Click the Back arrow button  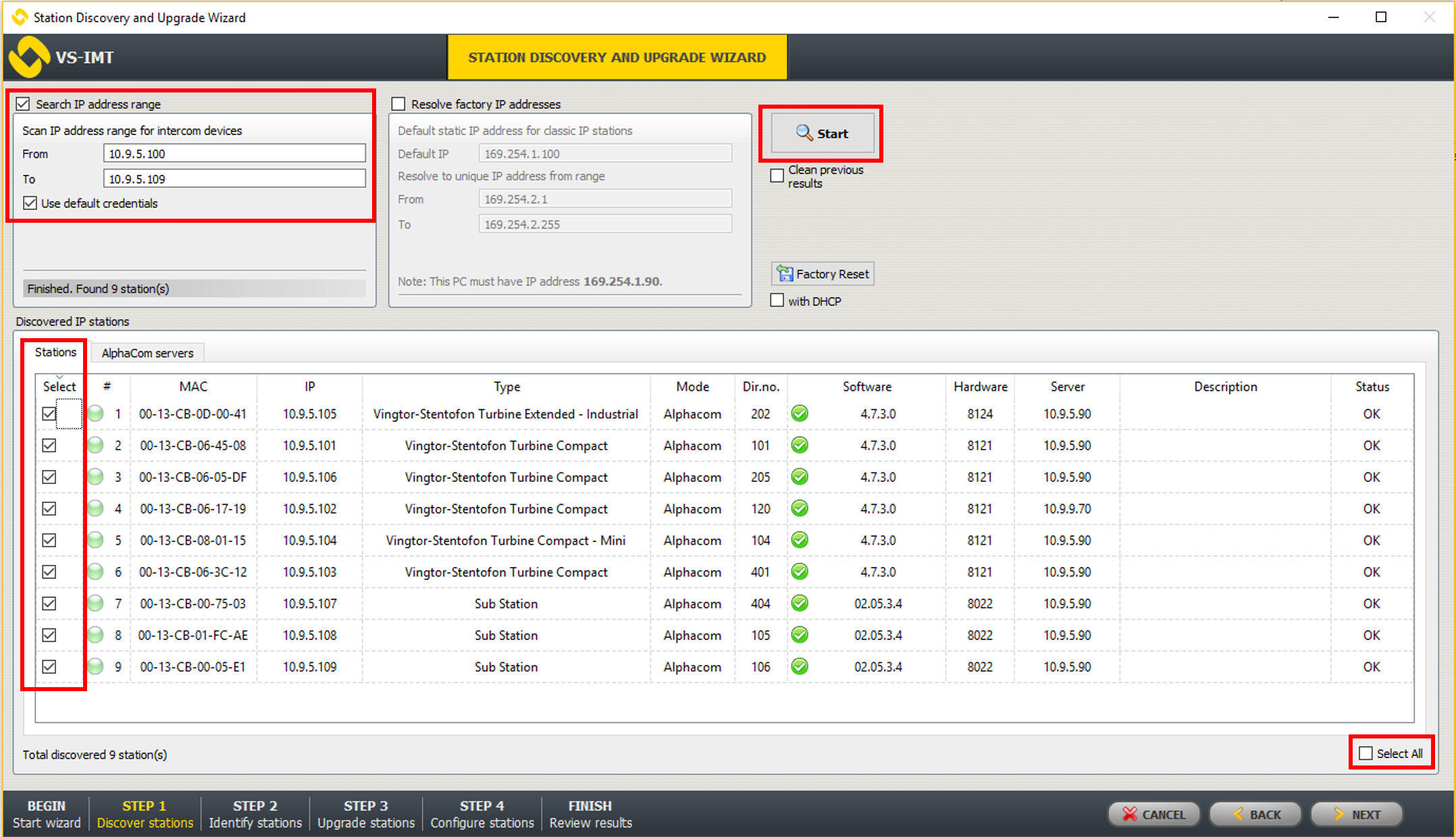[x=1255, y=814]
